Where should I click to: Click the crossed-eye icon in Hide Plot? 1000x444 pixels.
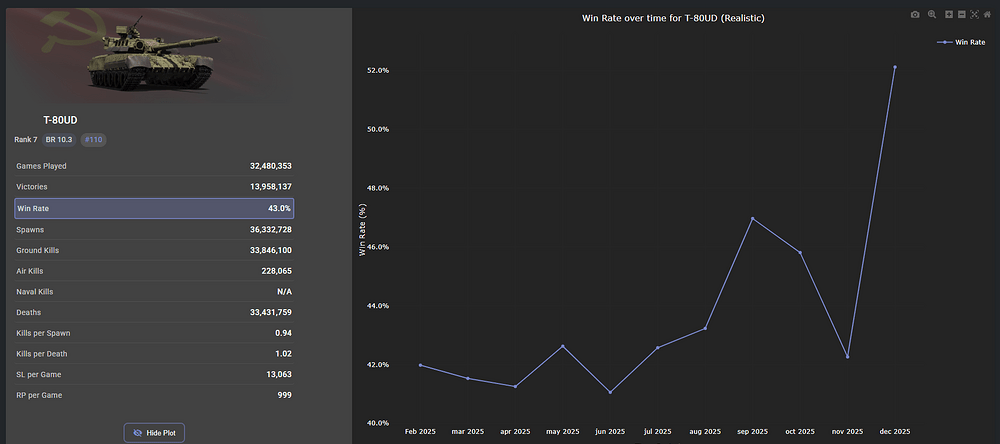tap(137, 433)
